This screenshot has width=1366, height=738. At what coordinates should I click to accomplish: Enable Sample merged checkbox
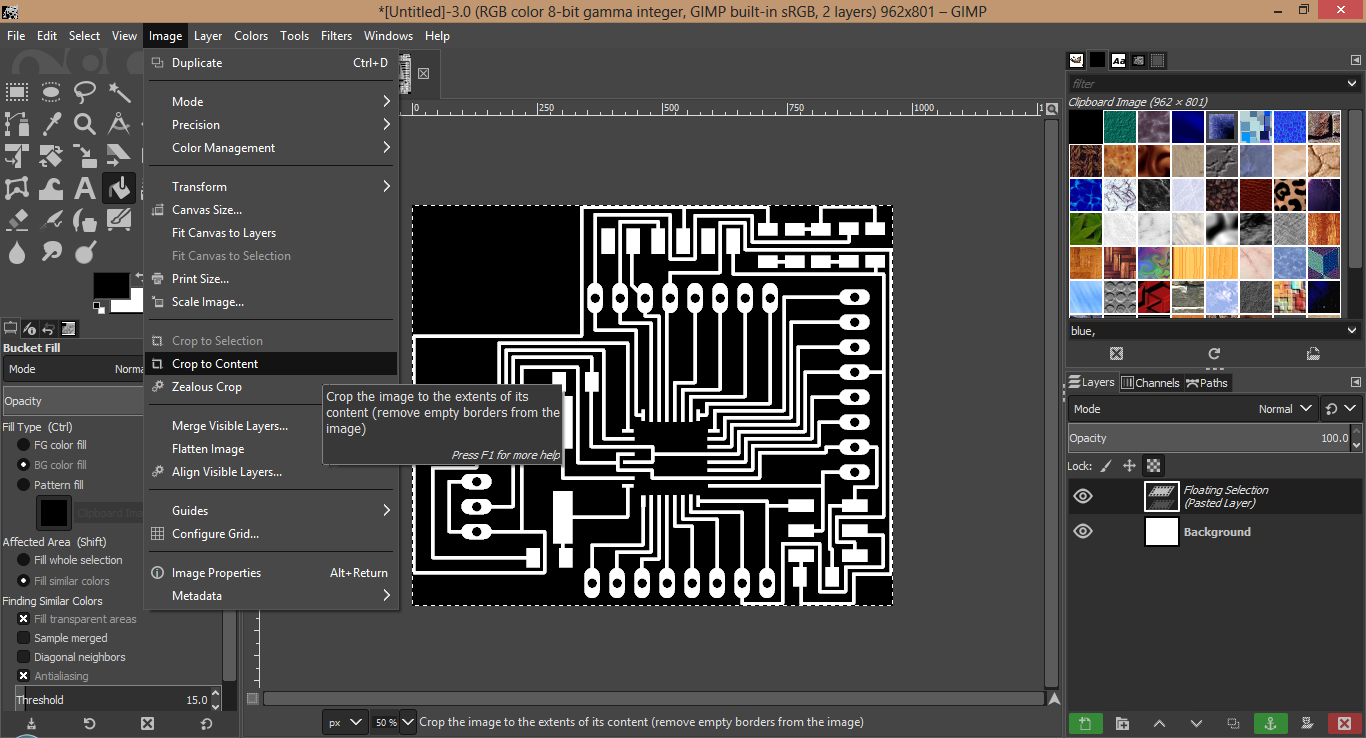point(24,638)
